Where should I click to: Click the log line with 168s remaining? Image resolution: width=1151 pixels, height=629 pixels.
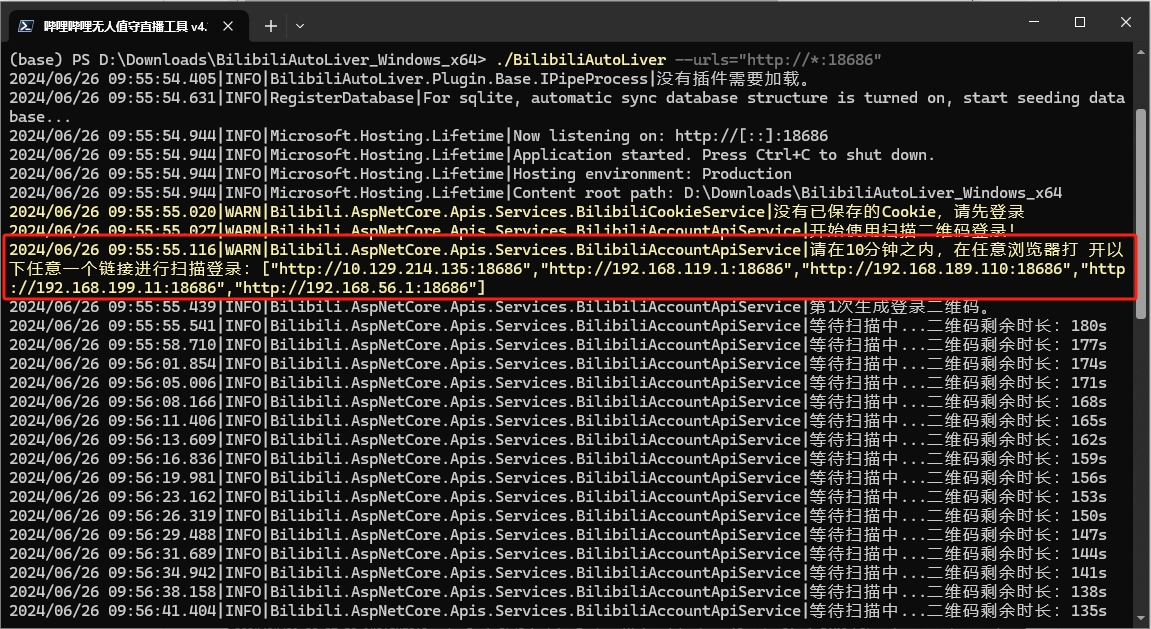coord(558,402)
